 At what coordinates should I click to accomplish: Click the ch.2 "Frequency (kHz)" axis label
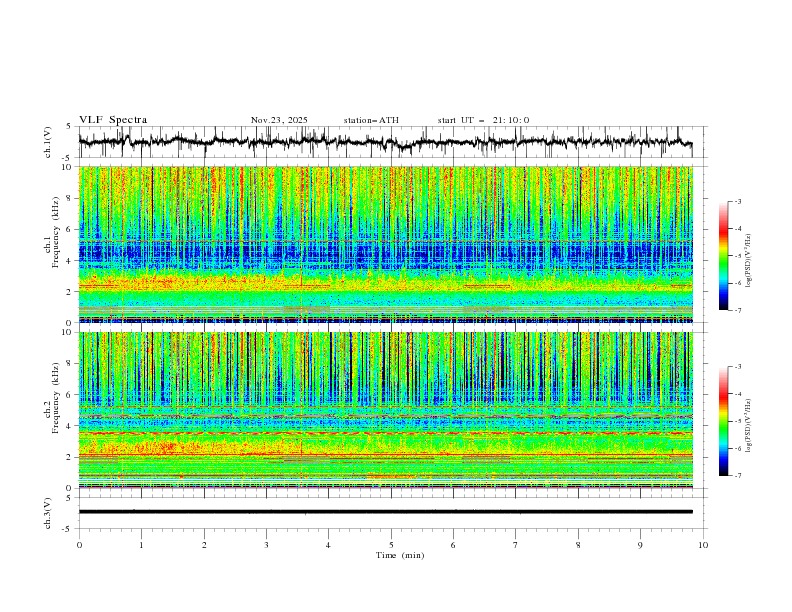coord(56,397)
